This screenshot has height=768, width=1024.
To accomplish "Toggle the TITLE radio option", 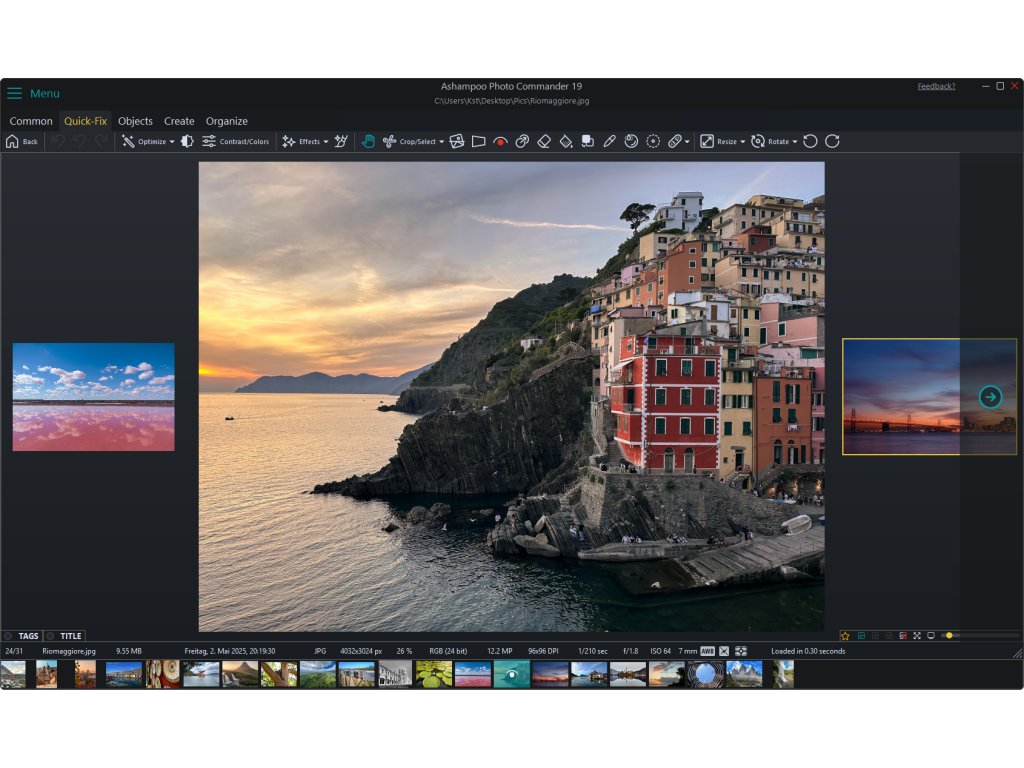I will [50, 636].
